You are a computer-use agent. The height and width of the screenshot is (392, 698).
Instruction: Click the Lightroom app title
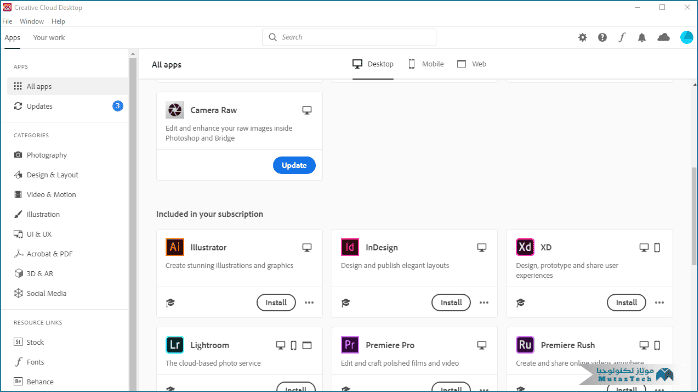tap(210, 345)
